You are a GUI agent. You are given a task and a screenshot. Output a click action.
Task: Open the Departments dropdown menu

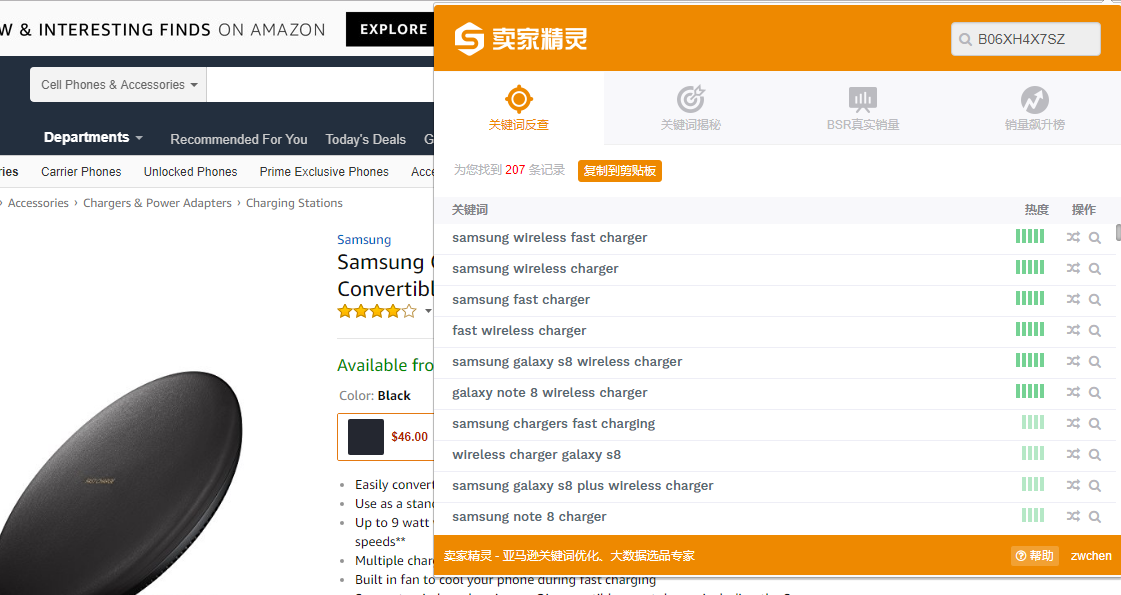93,138
